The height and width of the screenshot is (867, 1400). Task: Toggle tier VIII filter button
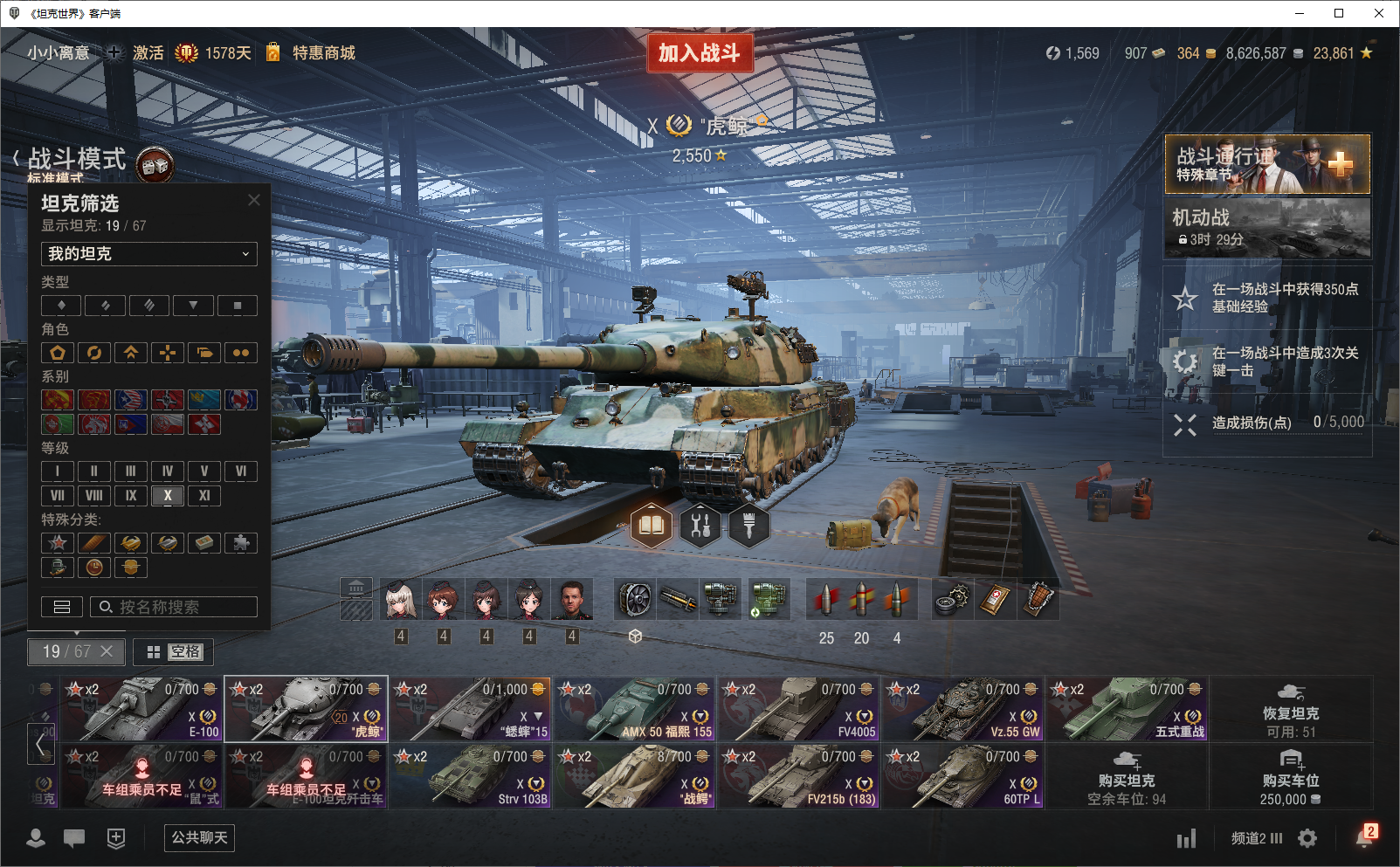[94, 495]
